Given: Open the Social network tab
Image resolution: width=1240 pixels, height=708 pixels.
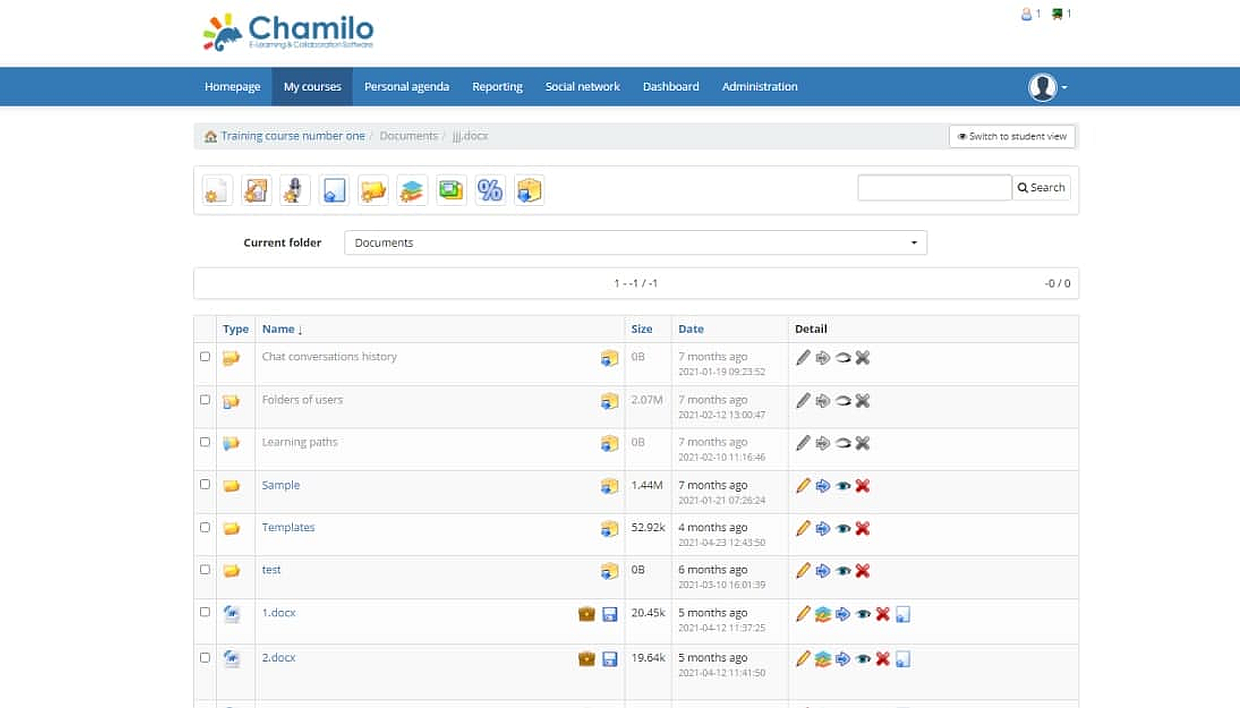Looking at the screenshot, I should click(x=582, y=87).
